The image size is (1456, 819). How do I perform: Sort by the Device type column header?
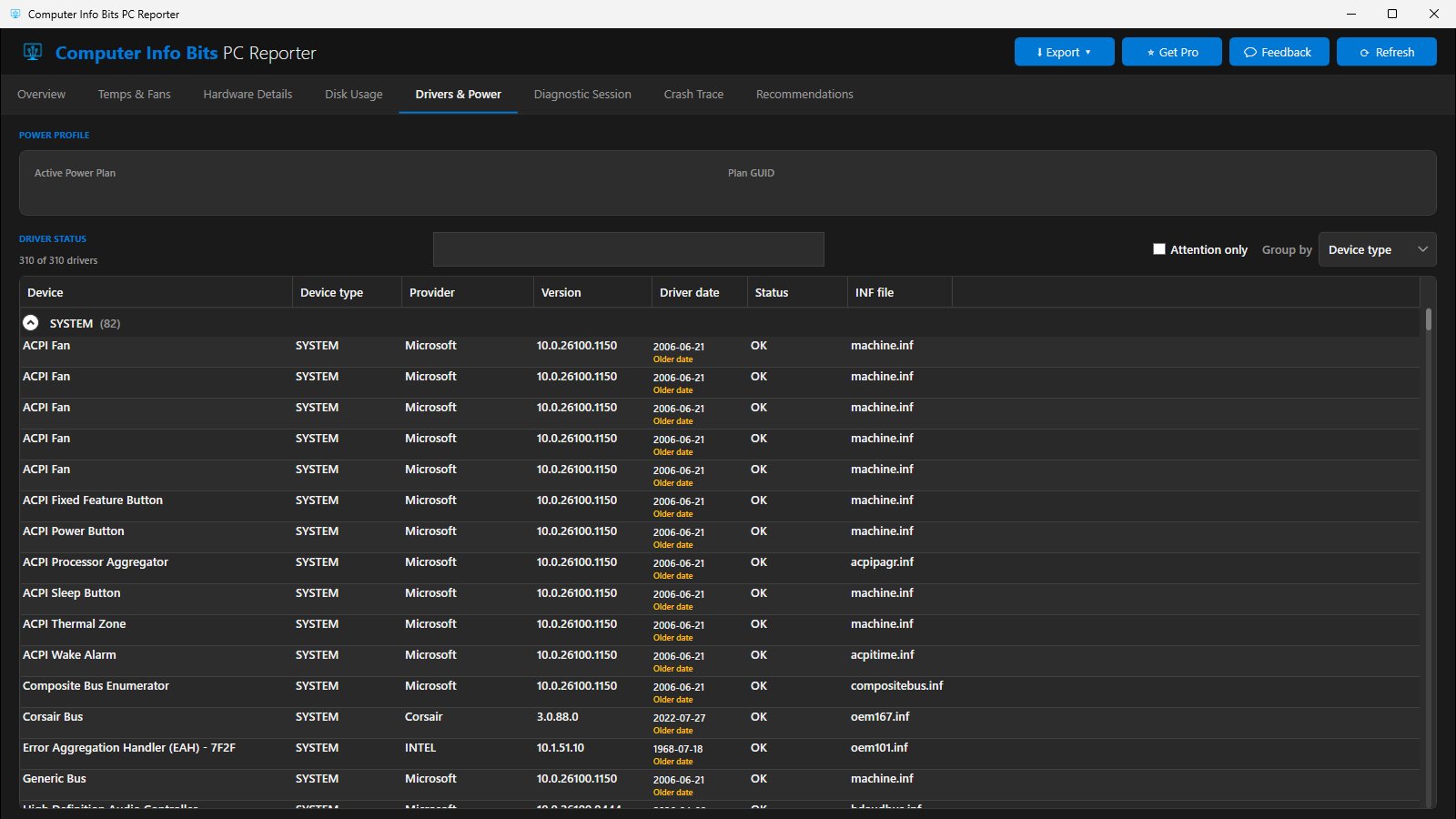[x=347, y=292]
